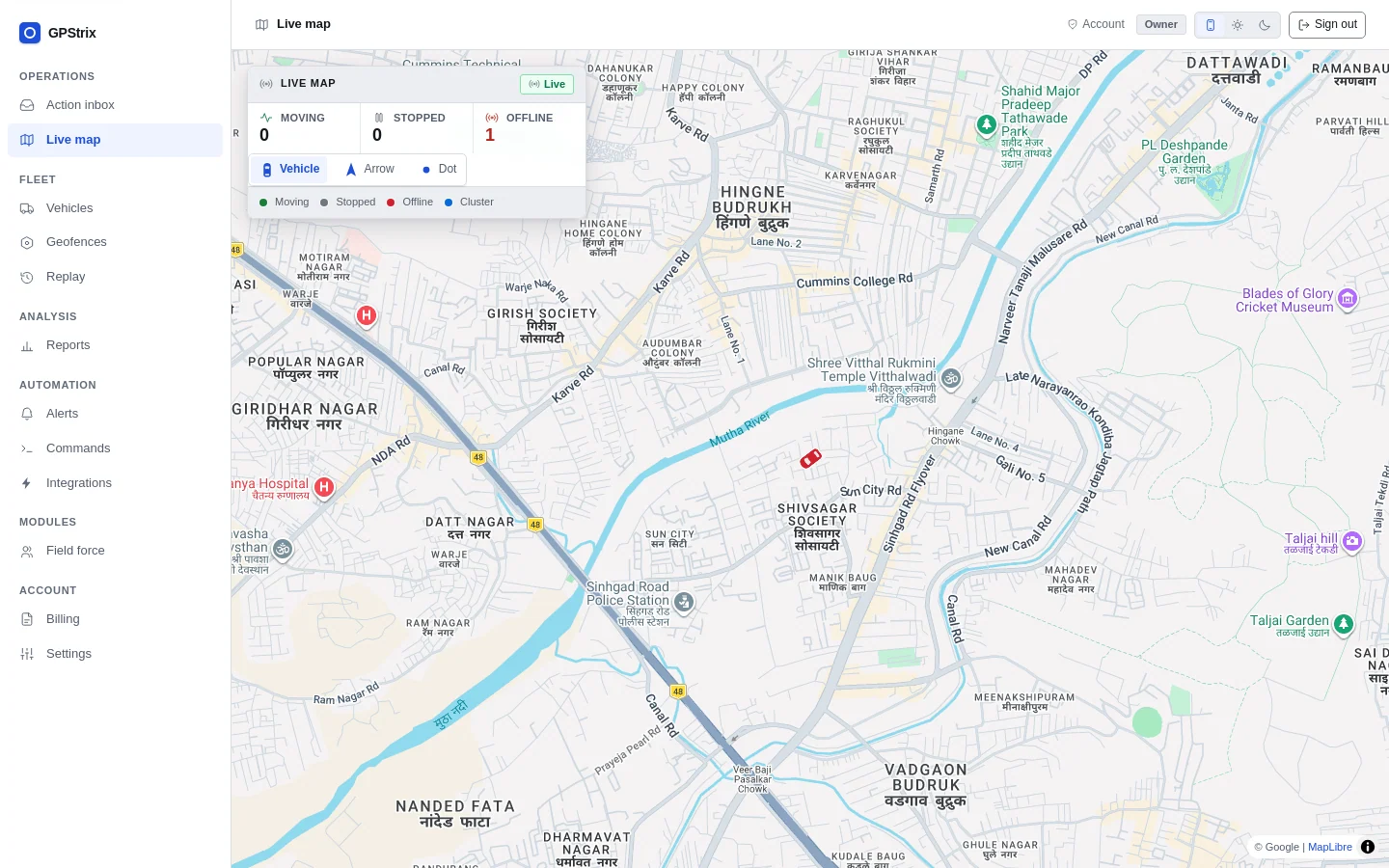Open Settings page
This screenshot has height=868, width=1389.
click(x=115, y=654)
